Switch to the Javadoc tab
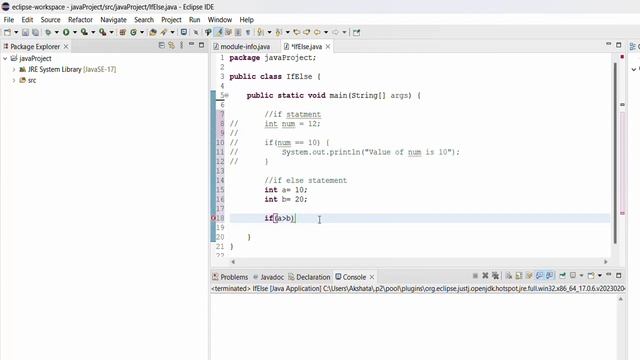The width and height of the screenshot is (640, 360). point(268,277)
